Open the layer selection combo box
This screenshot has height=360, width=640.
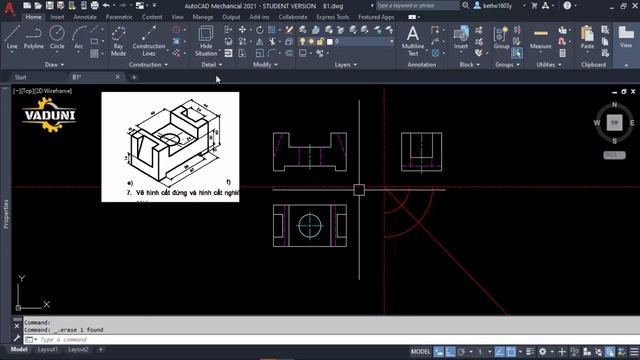tap(364, 42)
